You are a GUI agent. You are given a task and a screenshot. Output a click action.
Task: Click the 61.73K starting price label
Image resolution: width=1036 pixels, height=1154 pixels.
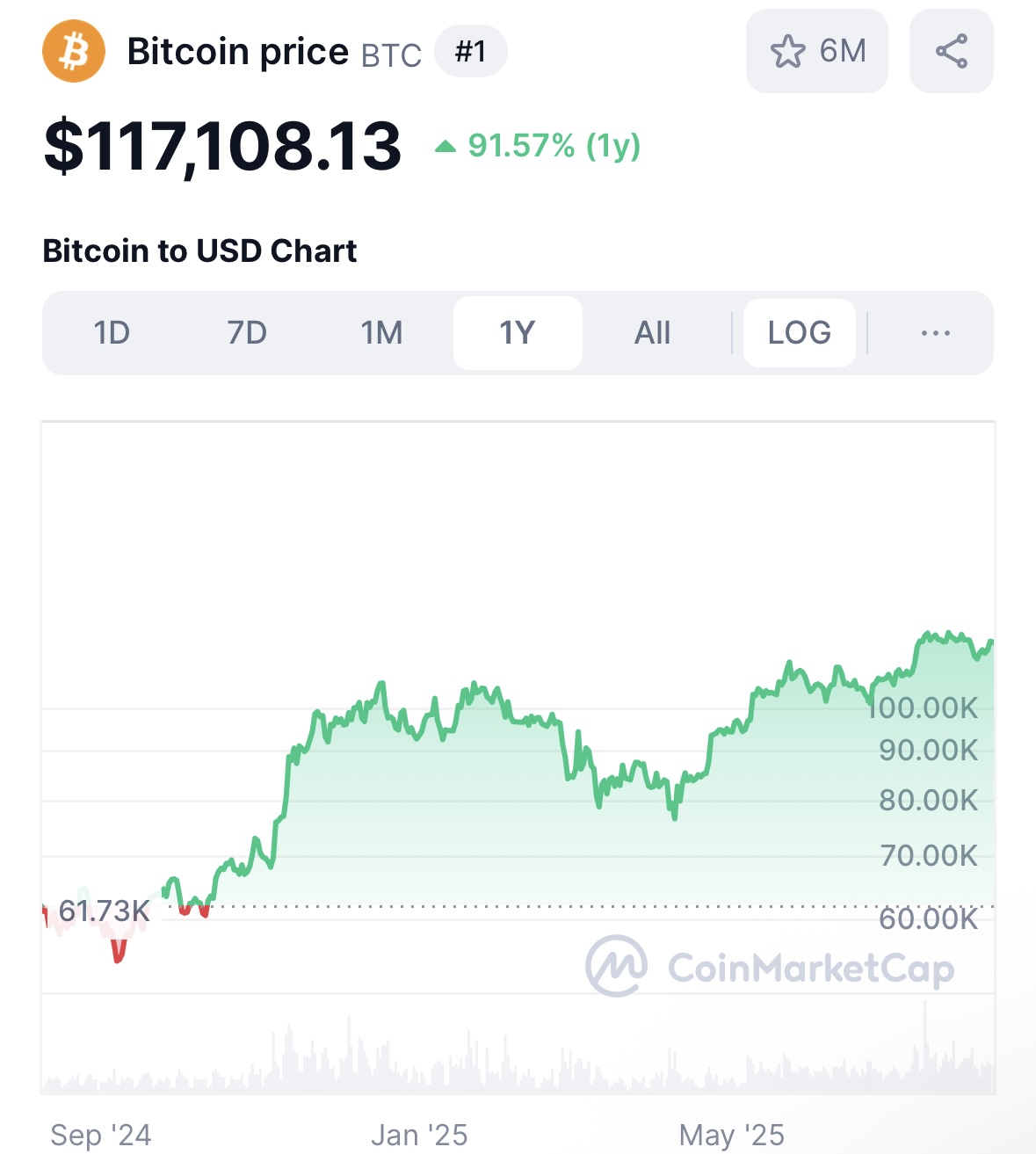click(104, 911)
